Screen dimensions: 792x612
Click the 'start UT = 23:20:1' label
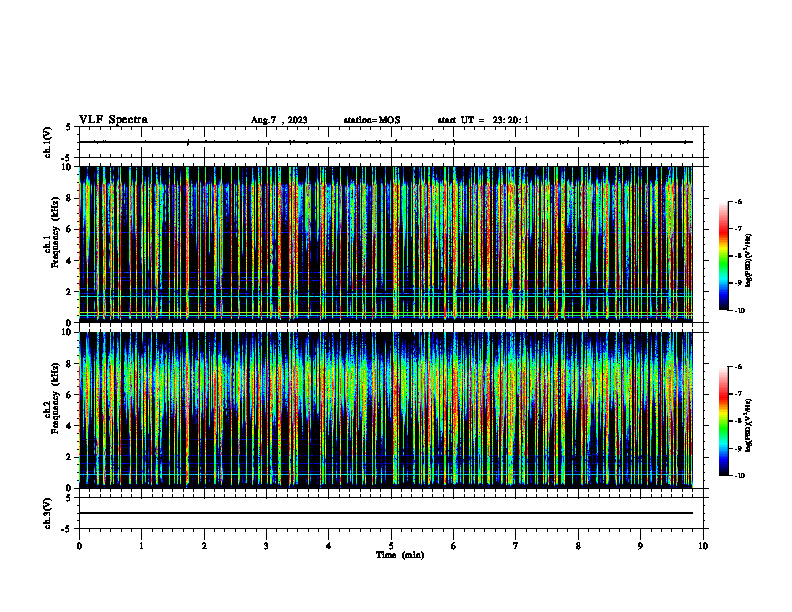click(483, 120)
